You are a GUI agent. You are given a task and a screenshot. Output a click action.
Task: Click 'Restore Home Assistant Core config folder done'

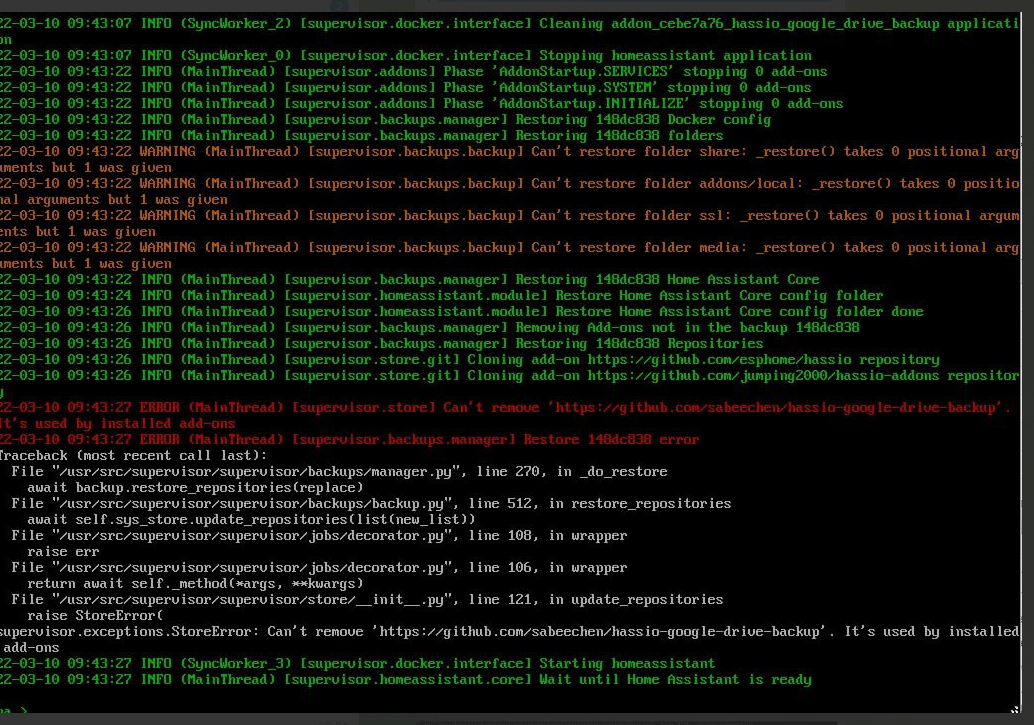(739, 311)
